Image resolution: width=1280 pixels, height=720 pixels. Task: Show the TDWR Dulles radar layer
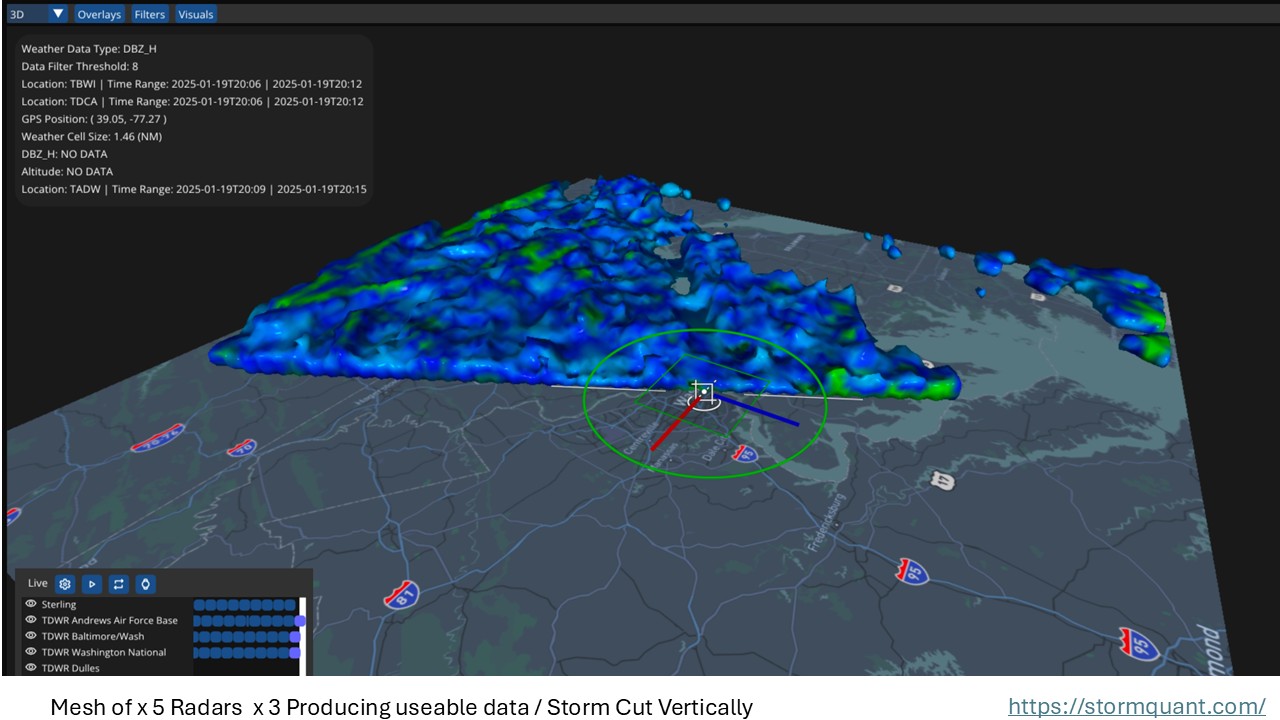click(x=30, y=668)
